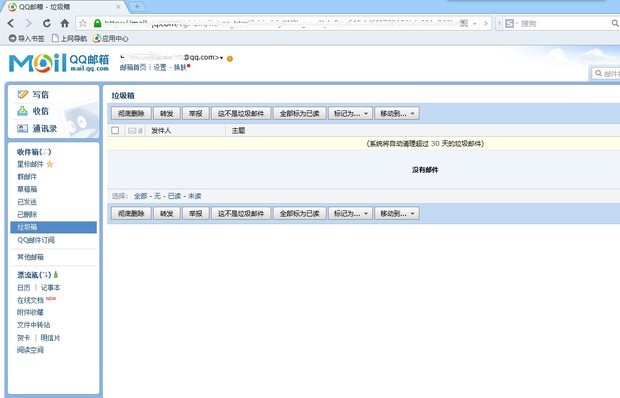
Task: Click the bottle icon beside 漂流瓶
Action: [56, 274]
